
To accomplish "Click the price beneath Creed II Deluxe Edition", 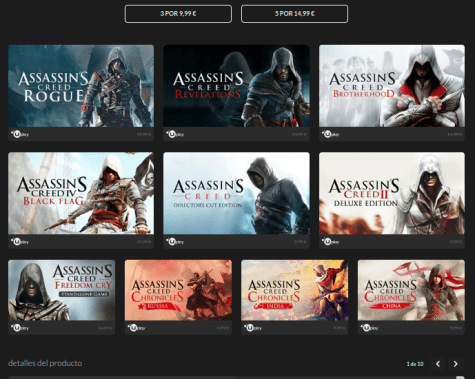I will [456, 242].
